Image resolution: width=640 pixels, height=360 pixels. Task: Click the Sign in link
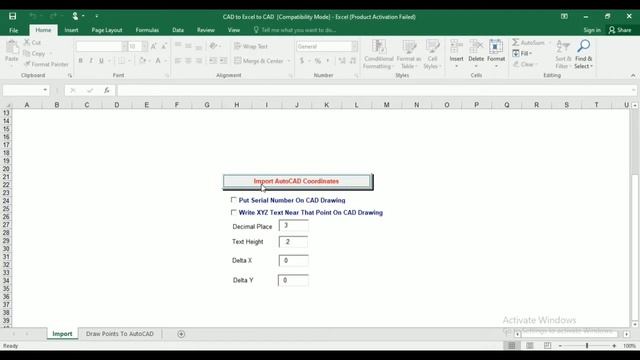click(x=592, y=30)
